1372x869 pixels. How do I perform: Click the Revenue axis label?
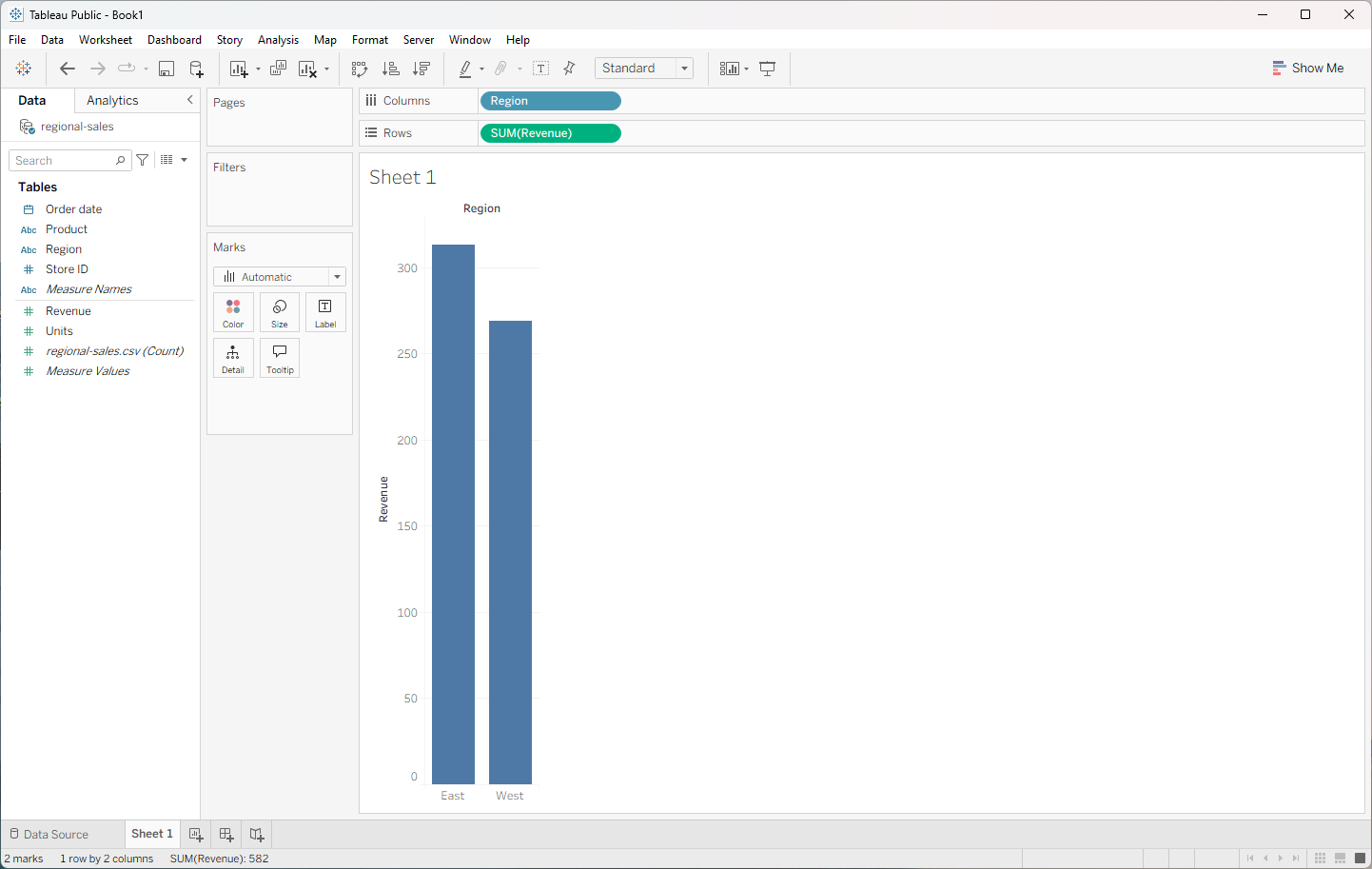click(383, 499)
